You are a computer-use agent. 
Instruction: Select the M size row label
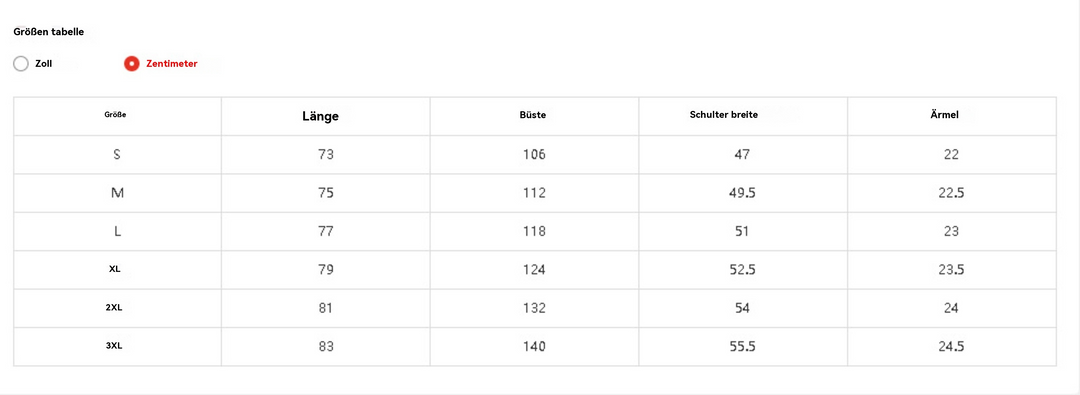(117, 193)
